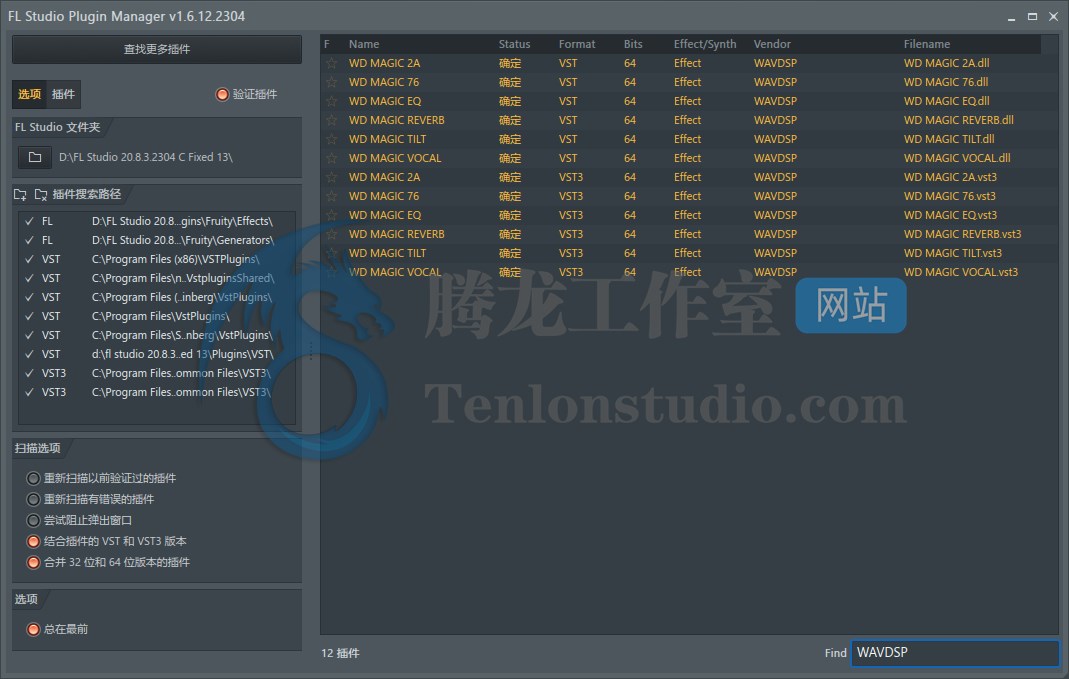Select the WD MAGIC 76.vst3 filename
This screenshot has height=679, width=1069.
949,196
